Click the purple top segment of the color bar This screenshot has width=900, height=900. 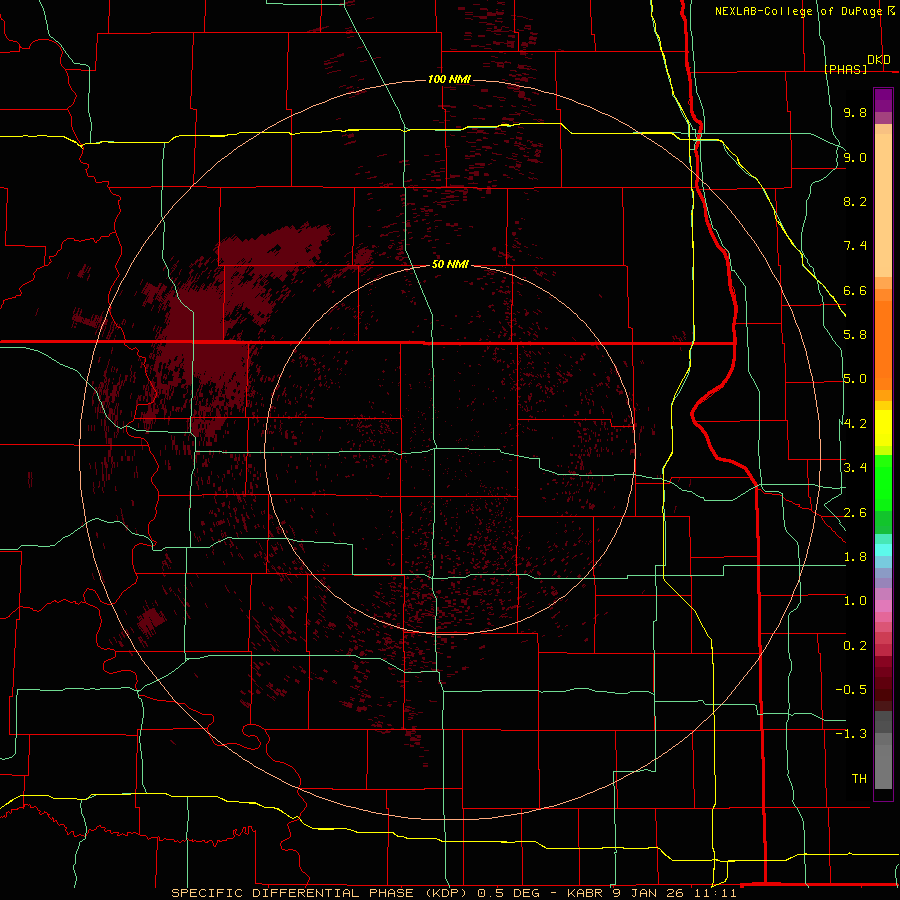pyautogui.click(x=883, y=100)
